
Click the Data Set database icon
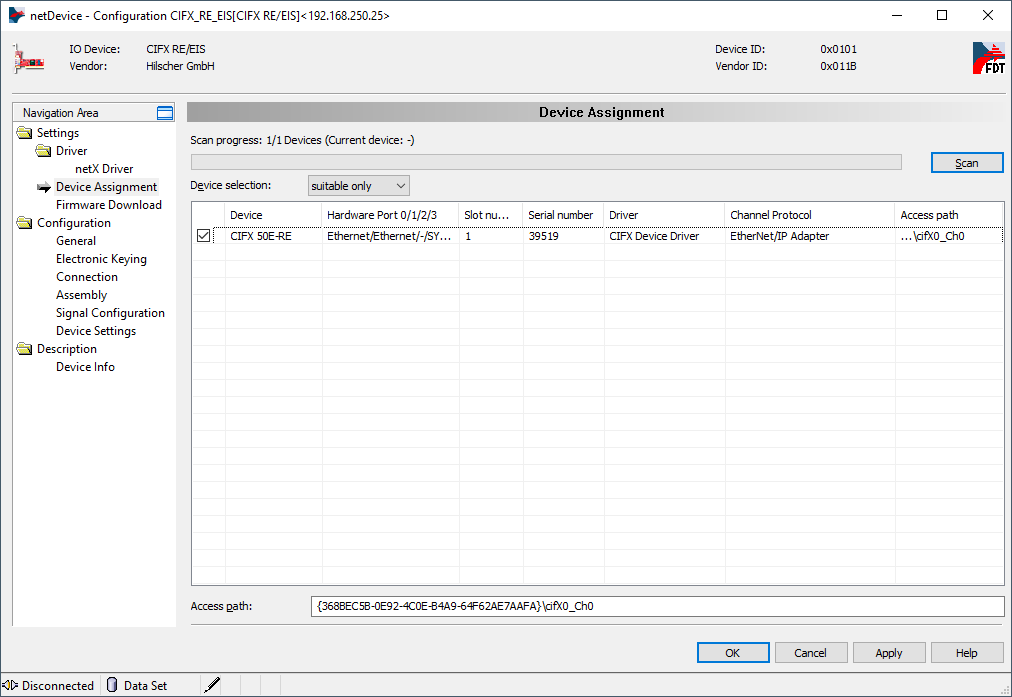[x=112, y=685]
